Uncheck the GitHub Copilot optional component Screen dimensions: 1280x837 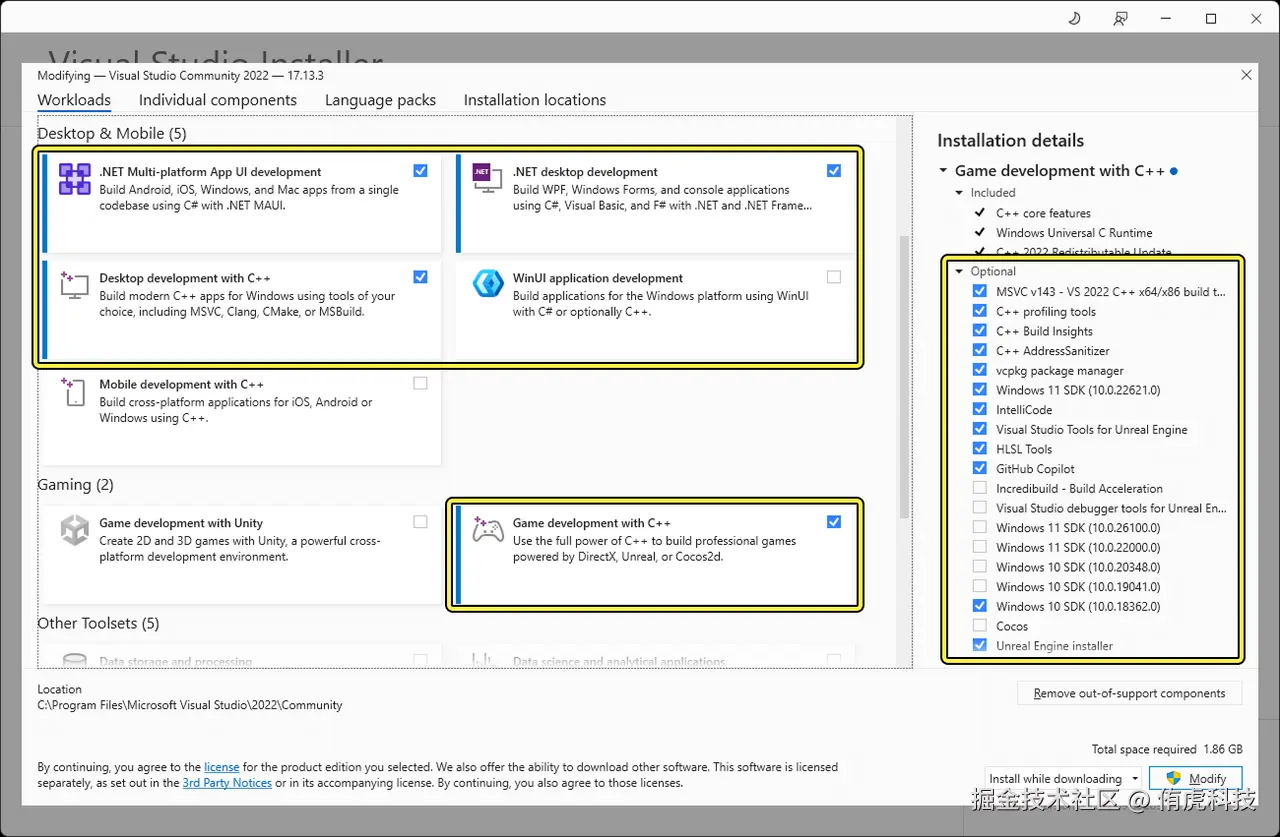pos(979,468)
